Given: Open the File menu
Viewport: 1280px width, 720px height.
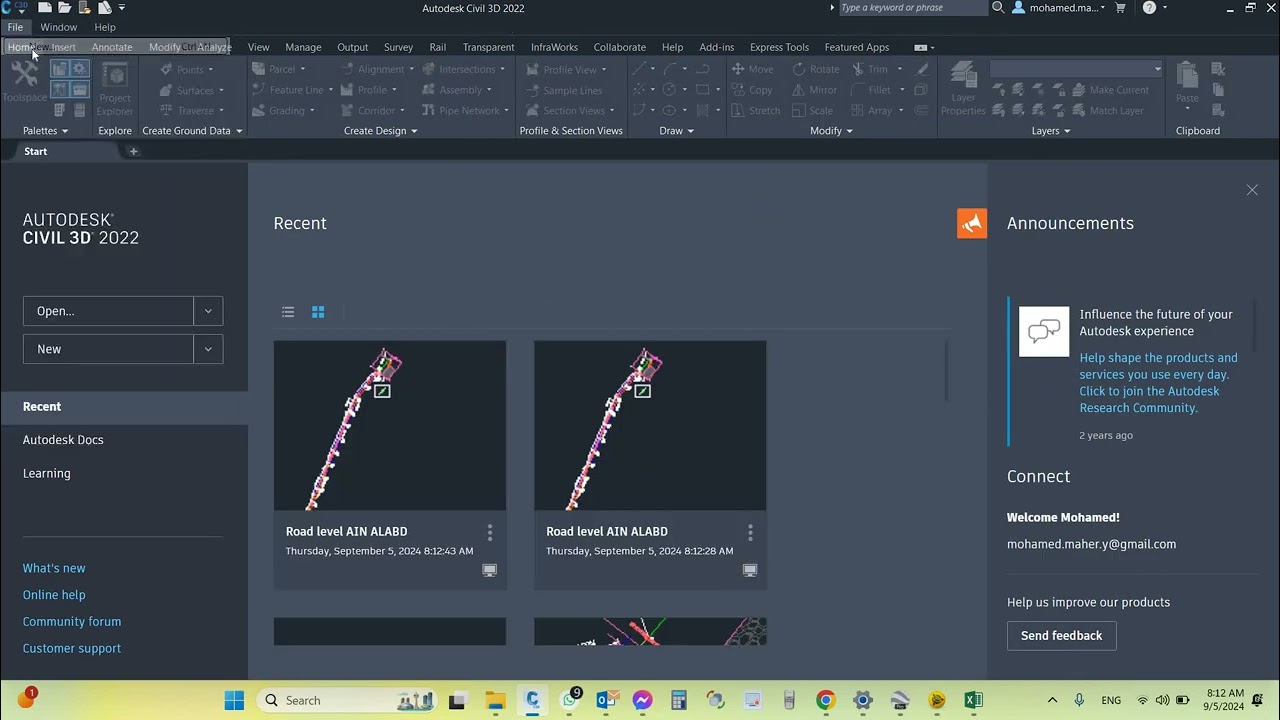Looking at the screenshot, I should (x=15, y=27).
